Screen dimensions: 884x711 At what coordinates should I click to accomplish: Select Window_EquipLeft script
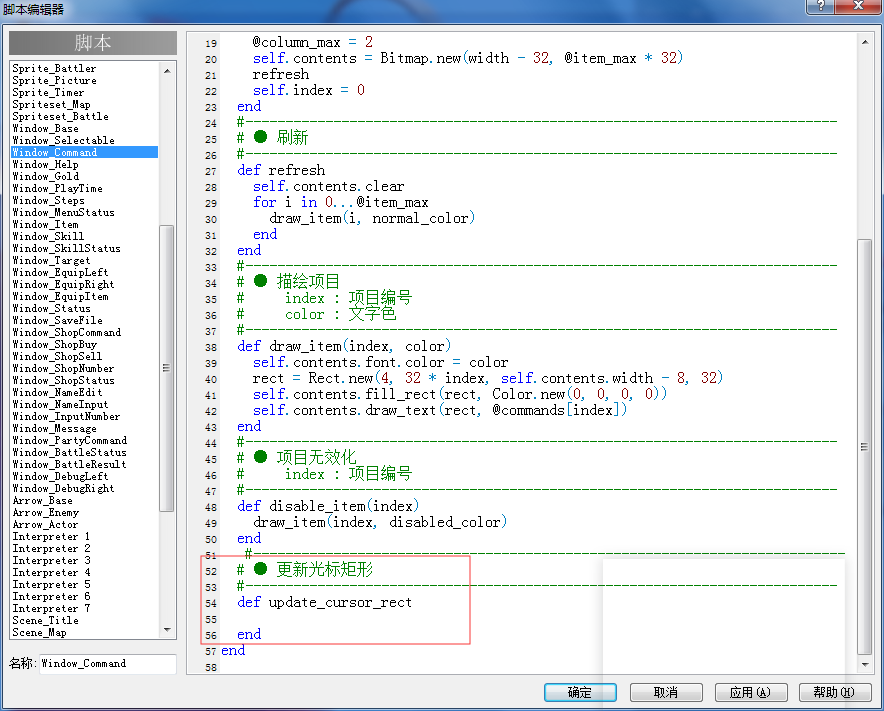point(60,272)
